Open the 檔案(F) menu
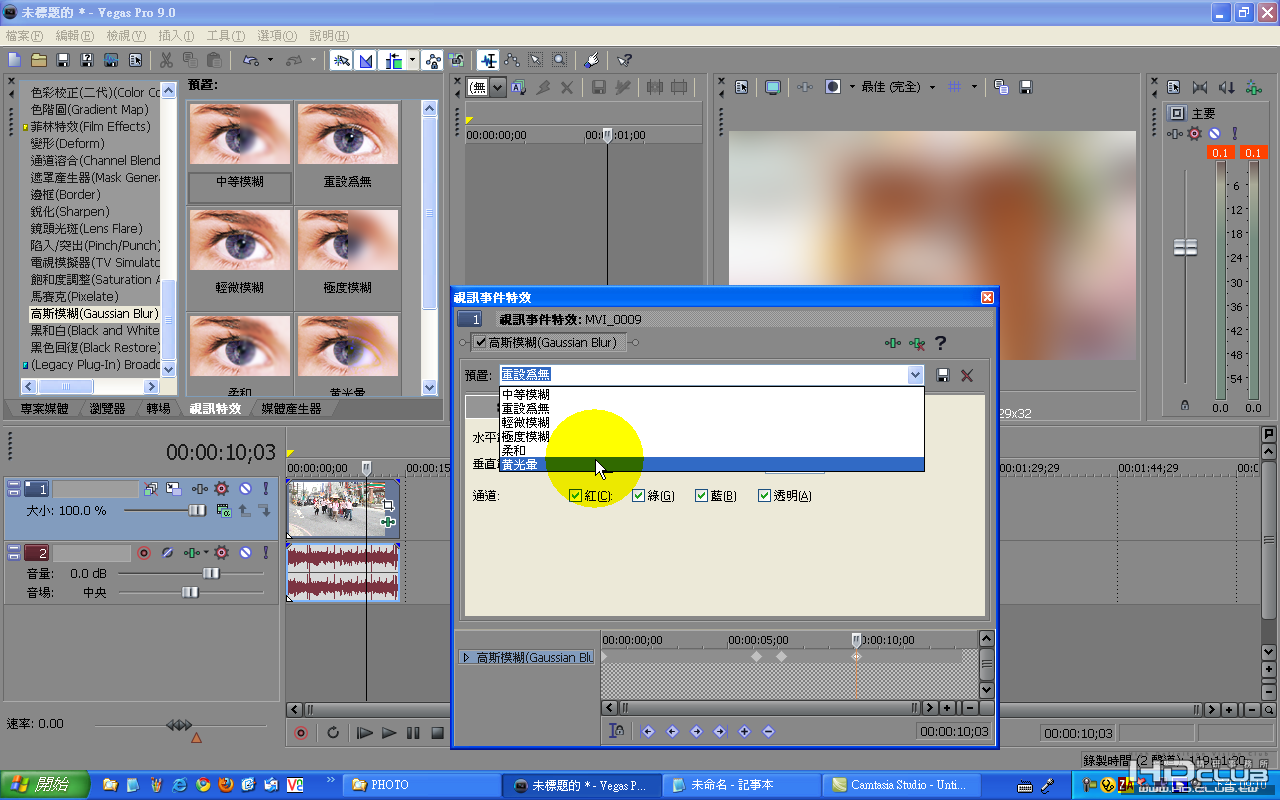 [x=24, y=36]
